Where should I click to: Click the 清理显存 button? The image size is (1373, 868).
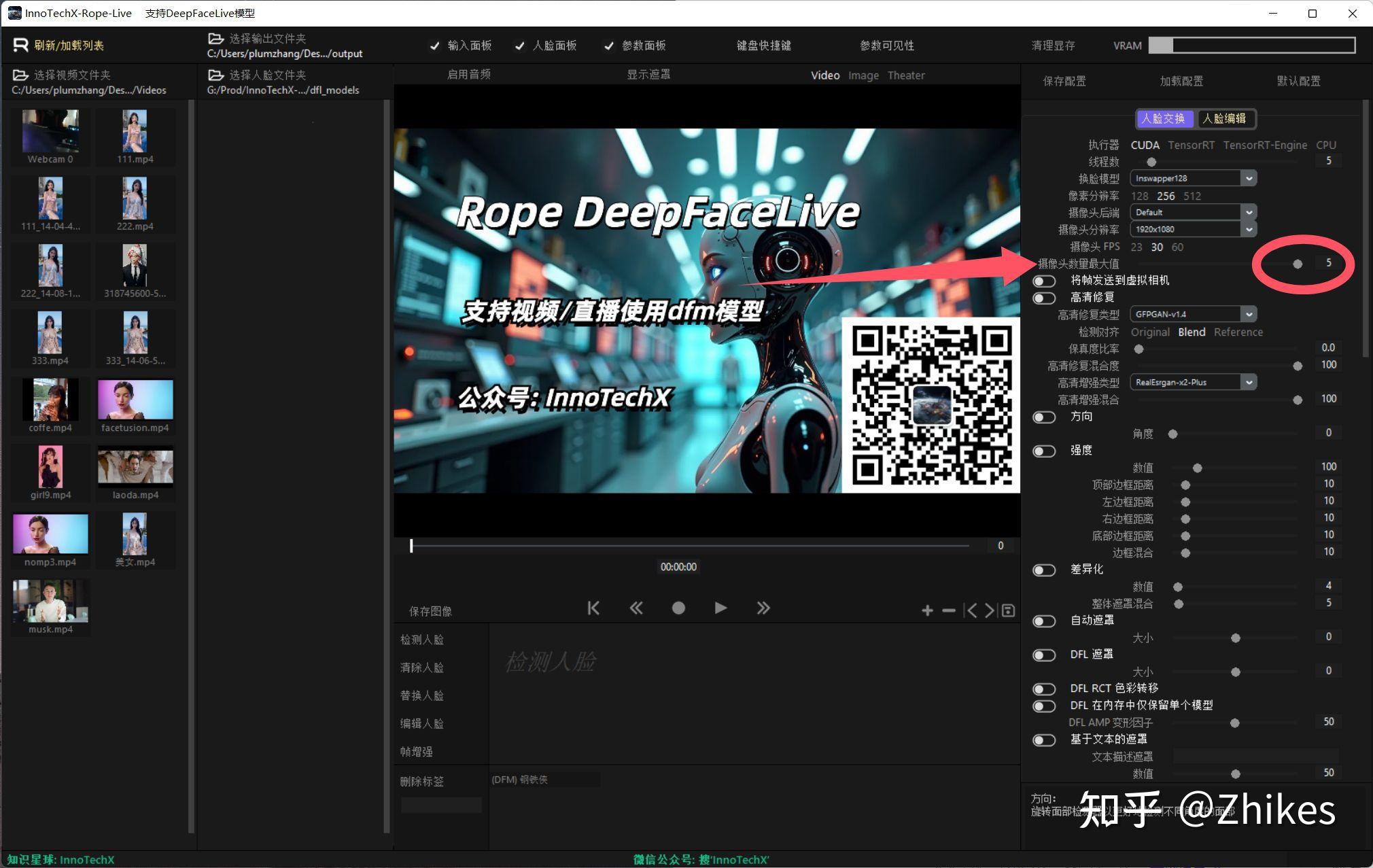coord(1053,46)
